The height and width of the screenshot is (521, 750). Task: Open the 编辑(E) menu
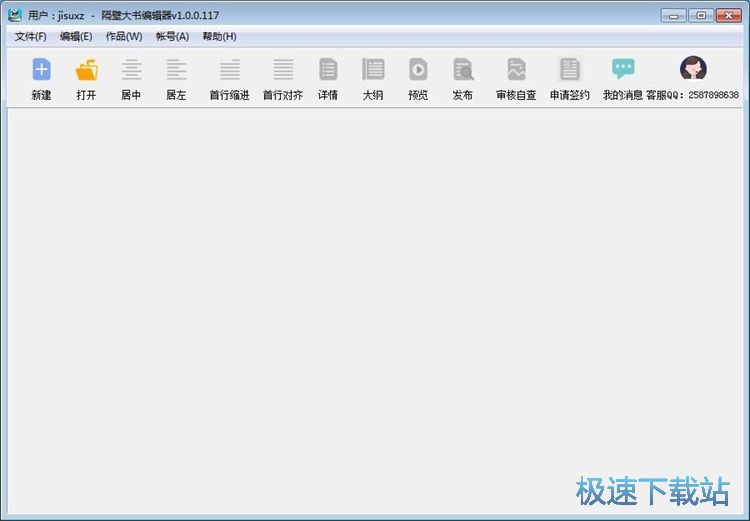(x=76, y=36)
